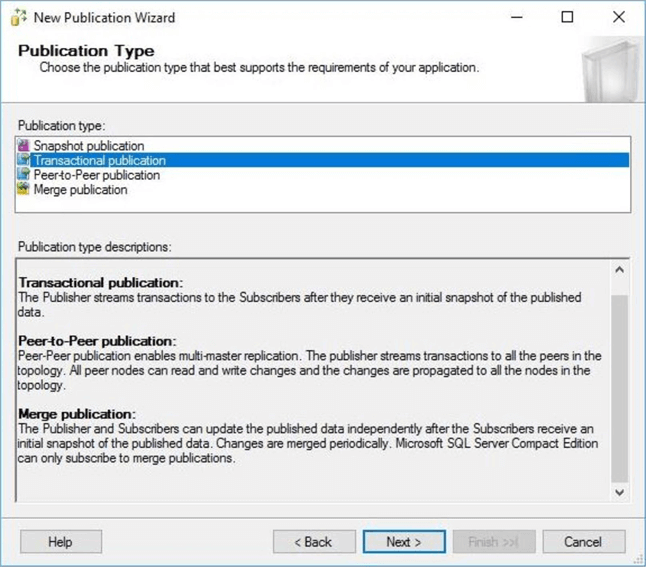The image size is (646, 567).
Task: Minimize the wizard window
Action: pyautogui.click(x=517, y=17)
